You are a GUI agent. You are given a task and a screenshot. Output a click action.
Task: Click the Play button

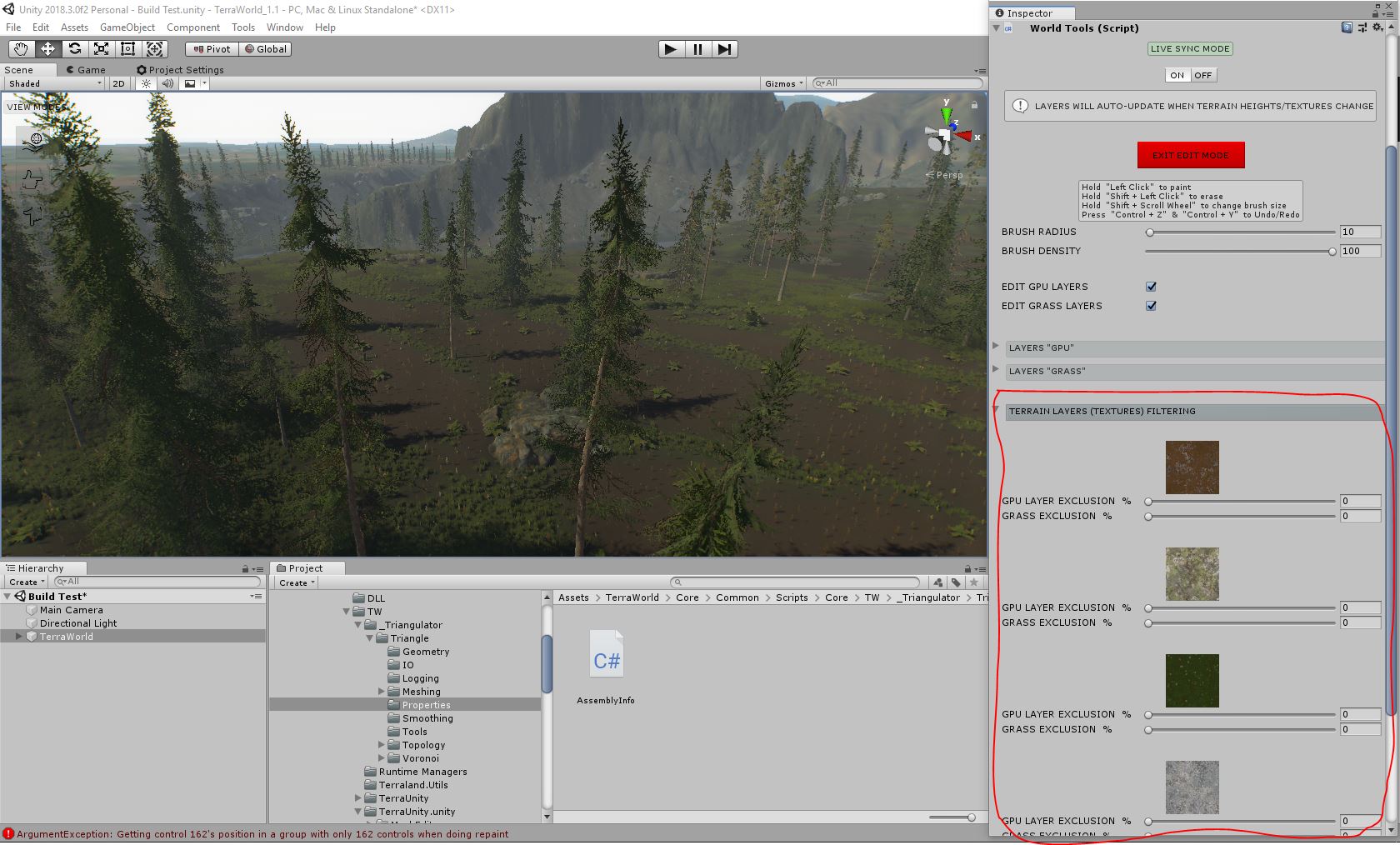point(671,49)
